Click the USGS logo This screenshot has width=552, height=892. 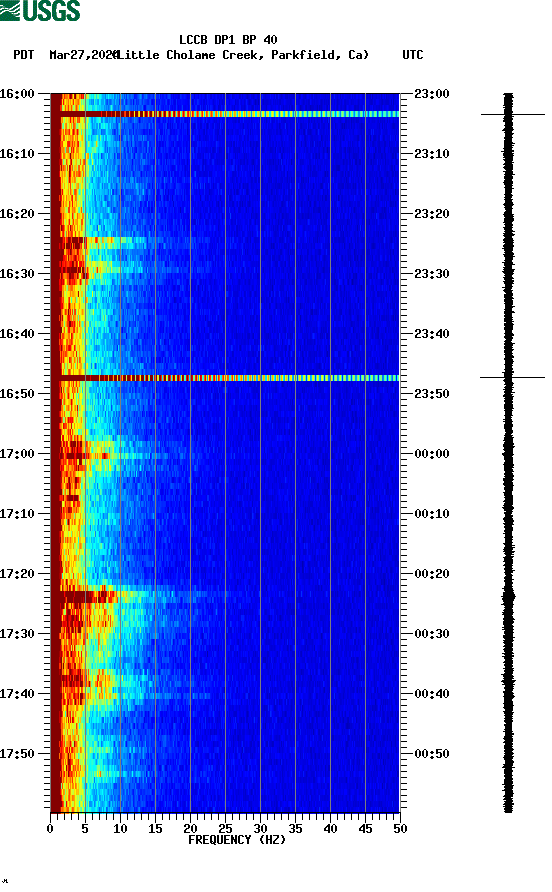click(40, 10)
